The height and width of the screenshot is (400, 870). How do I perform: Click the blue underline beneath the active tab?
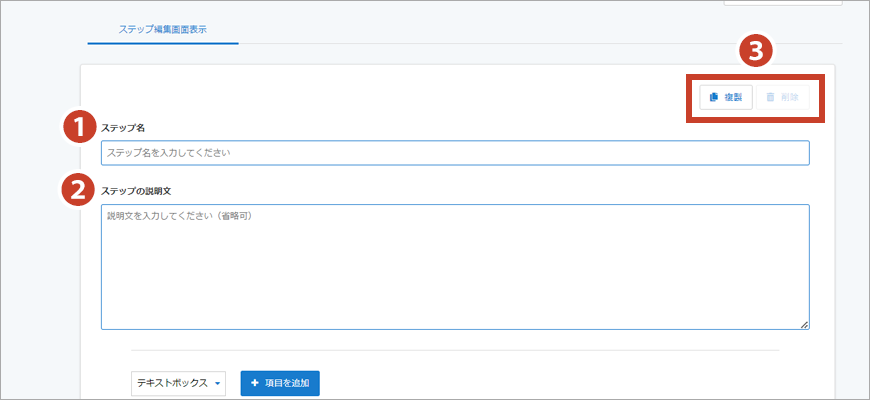[163, 43]
